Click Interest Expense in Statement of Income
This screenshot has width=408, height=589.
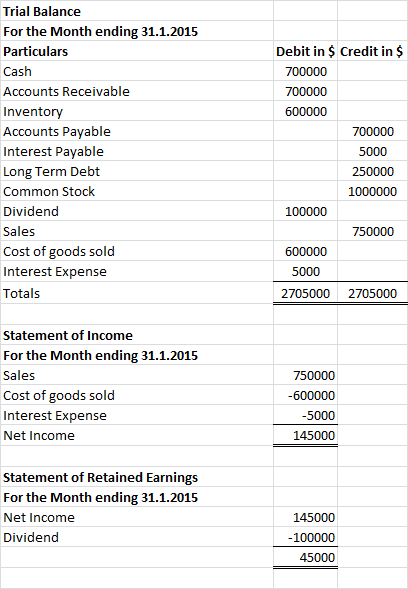pyautogui.click(x=55, y=415)
